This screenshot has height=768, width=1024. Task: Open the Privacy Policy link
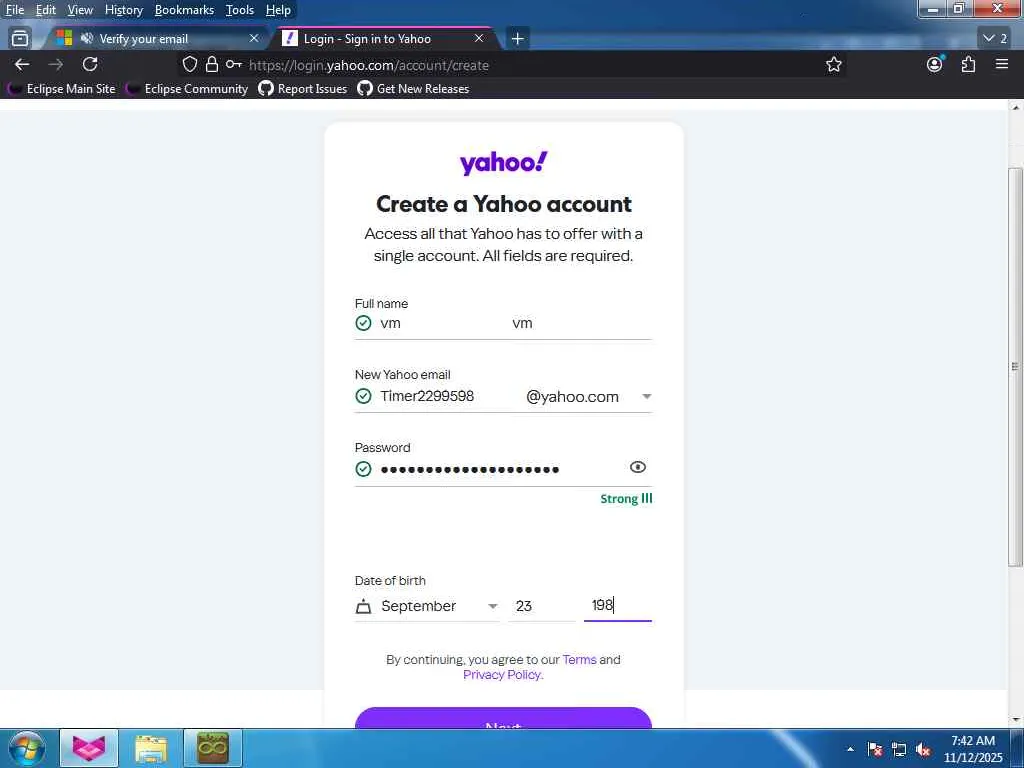pyautogui.click(x=502, y=675)
